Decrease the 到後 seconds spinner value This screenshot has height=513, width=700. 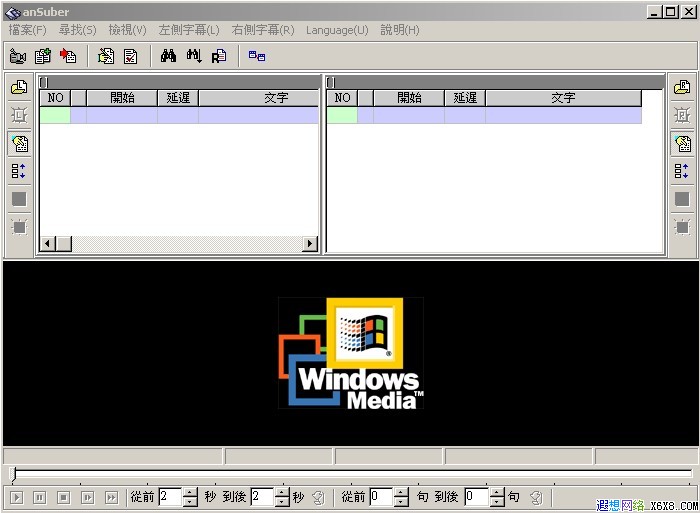[x=282, y=501]
